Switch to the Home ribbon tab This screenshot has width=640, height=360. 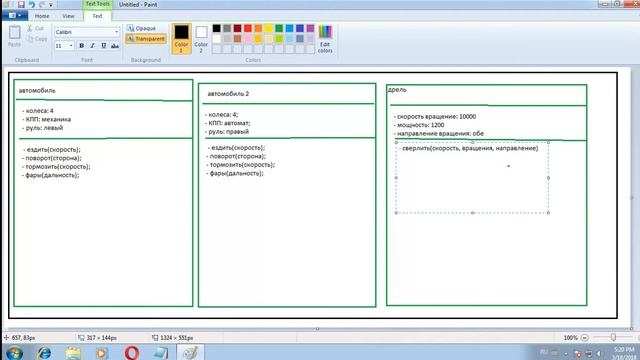pyautogui.click(x=42, y=16)
